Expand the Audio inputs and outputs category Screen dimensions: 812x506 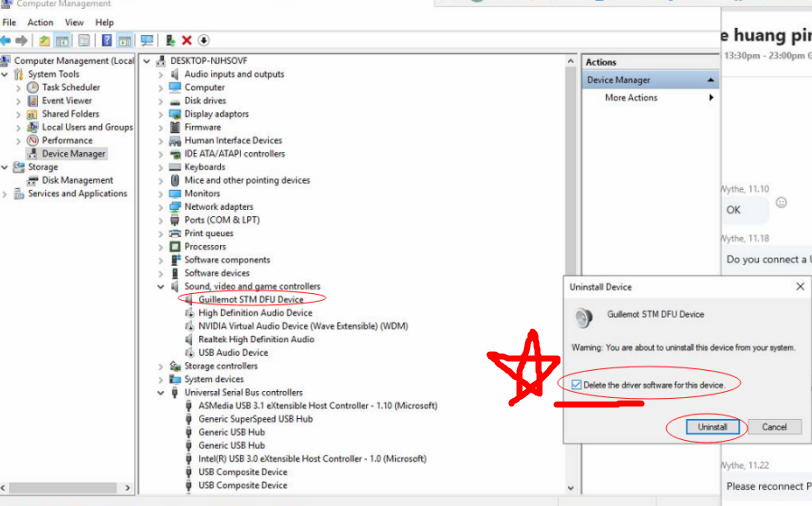point(161,75)
